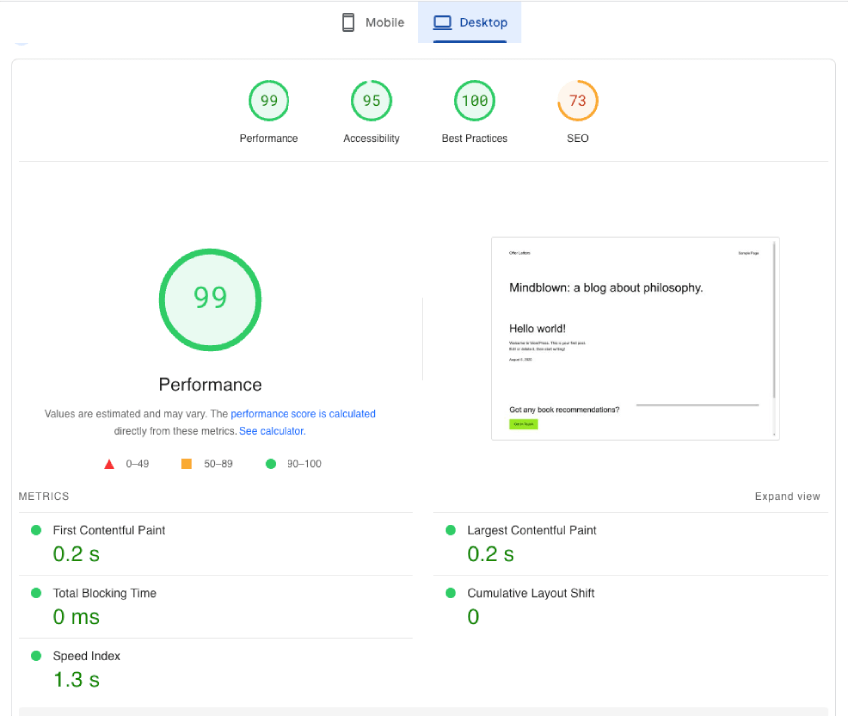Image resolution: width=848 pixels, height=716 pixels.
Task: Click the Best Practices label
Action: coord(474,138)
